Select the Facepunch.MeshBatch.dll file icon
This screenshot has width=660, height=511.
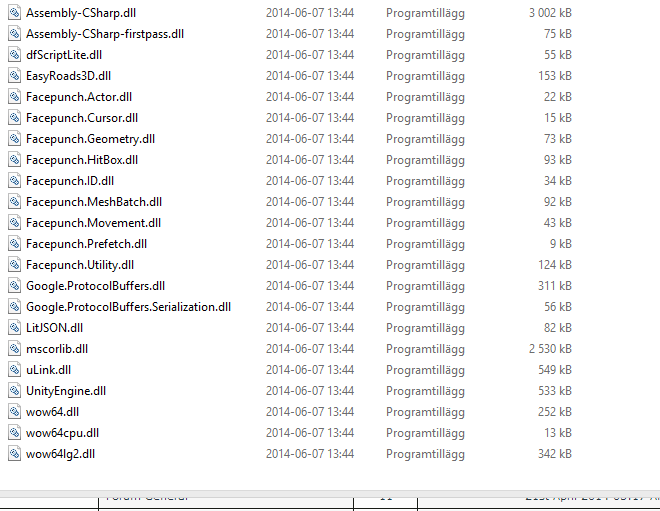14,202
